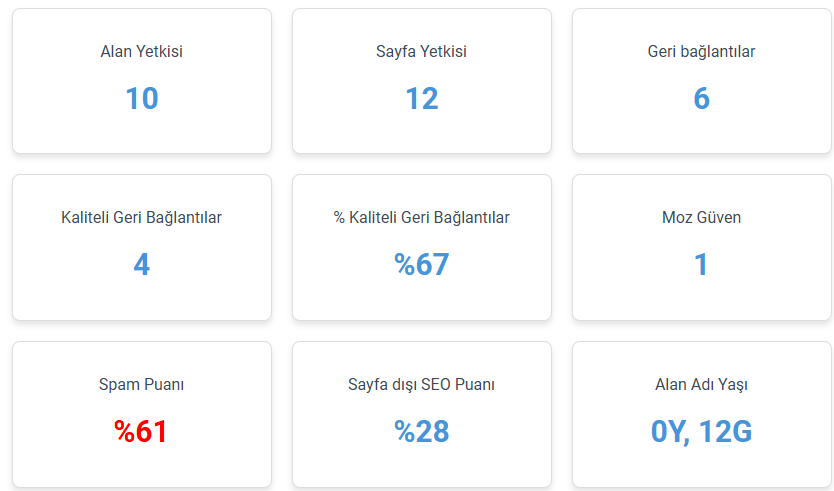Open the Sayfa dışı SEO Puanı card
This screenshot has height=491, width=834.
(x=422, y=414)
